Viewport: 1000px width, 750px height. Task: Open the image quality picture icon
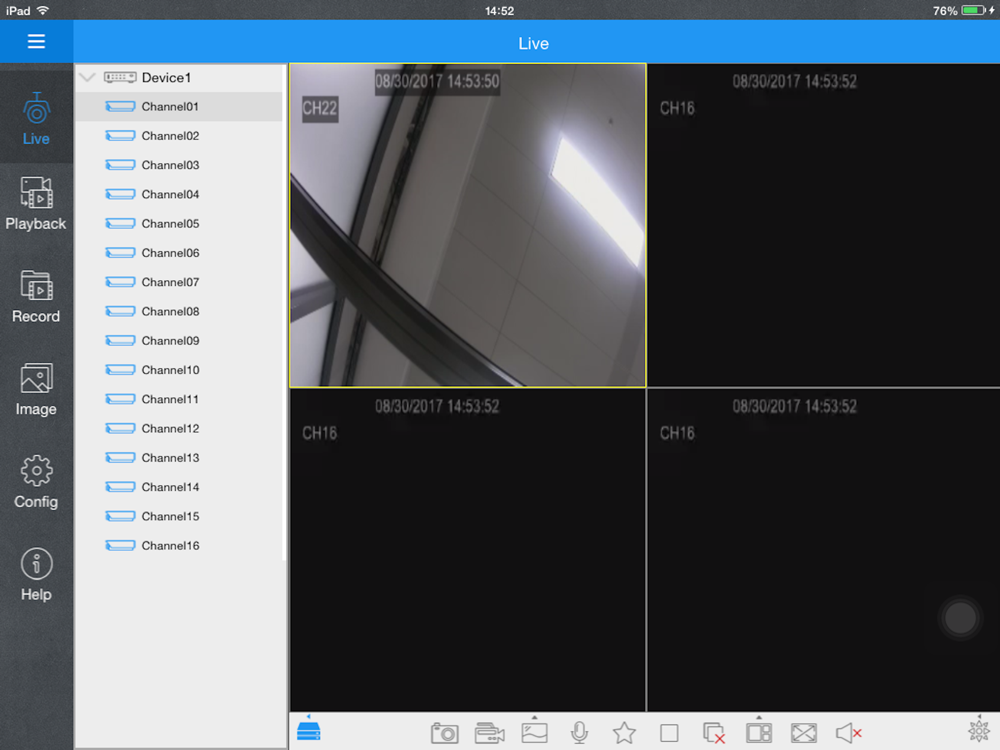pyautogui.click(x=534, y=733)
